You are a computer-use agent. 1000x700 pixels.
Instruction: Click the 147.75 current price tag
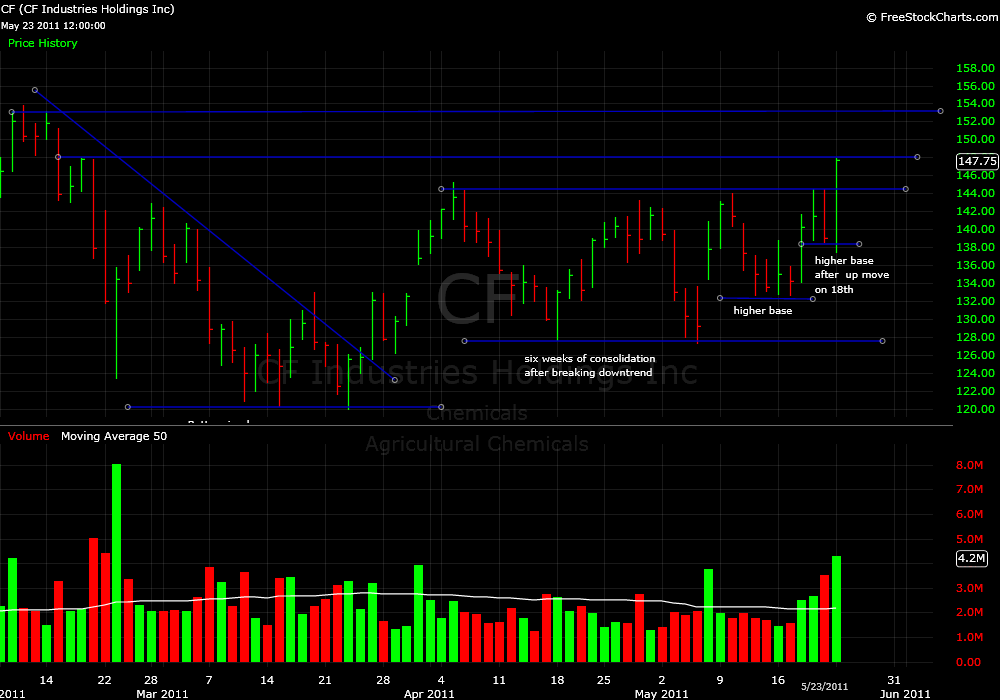pyautogui.click(x=977, y=161)
